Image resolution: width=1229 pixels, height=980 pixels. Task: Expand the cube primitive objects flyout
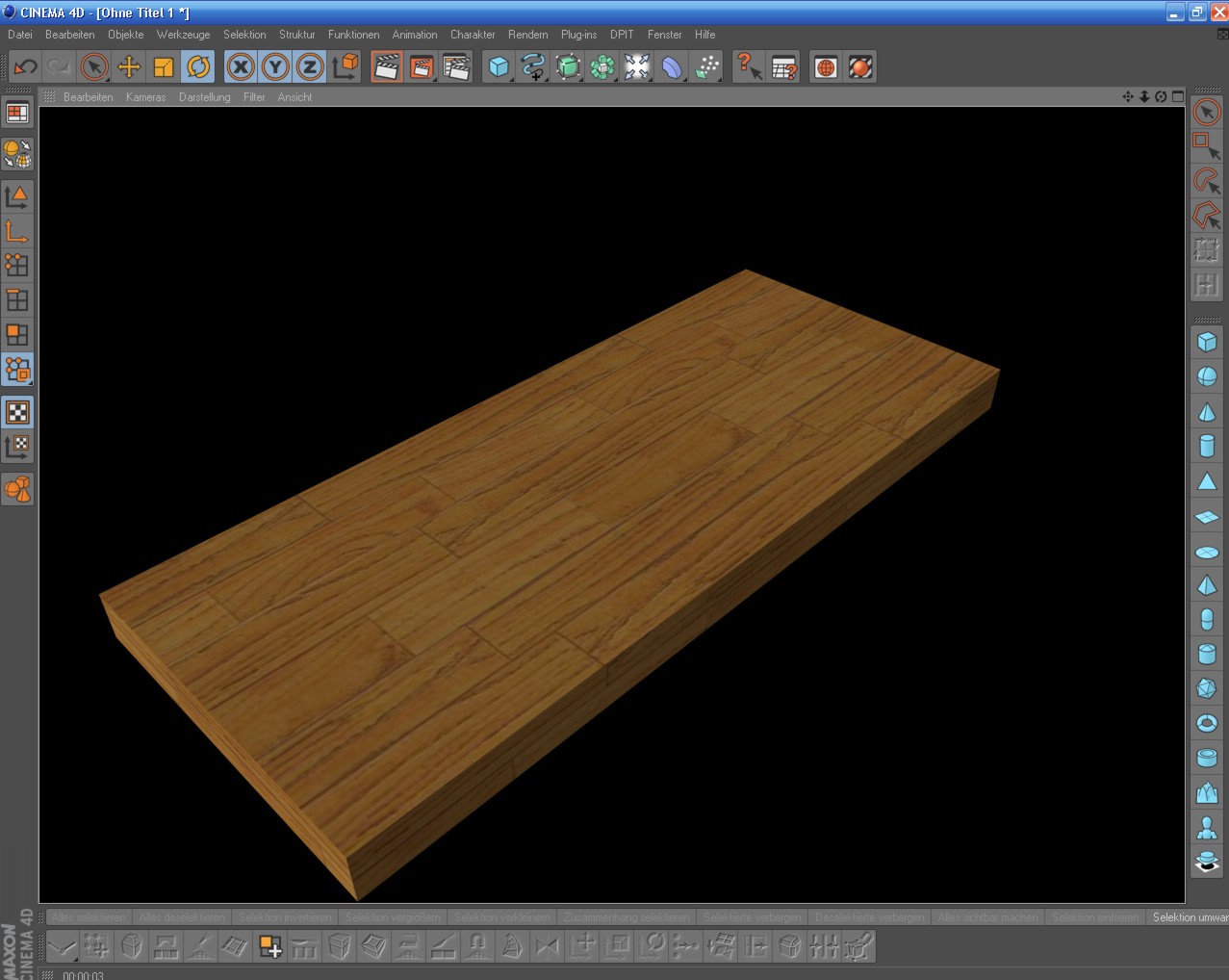coord(499,67)
